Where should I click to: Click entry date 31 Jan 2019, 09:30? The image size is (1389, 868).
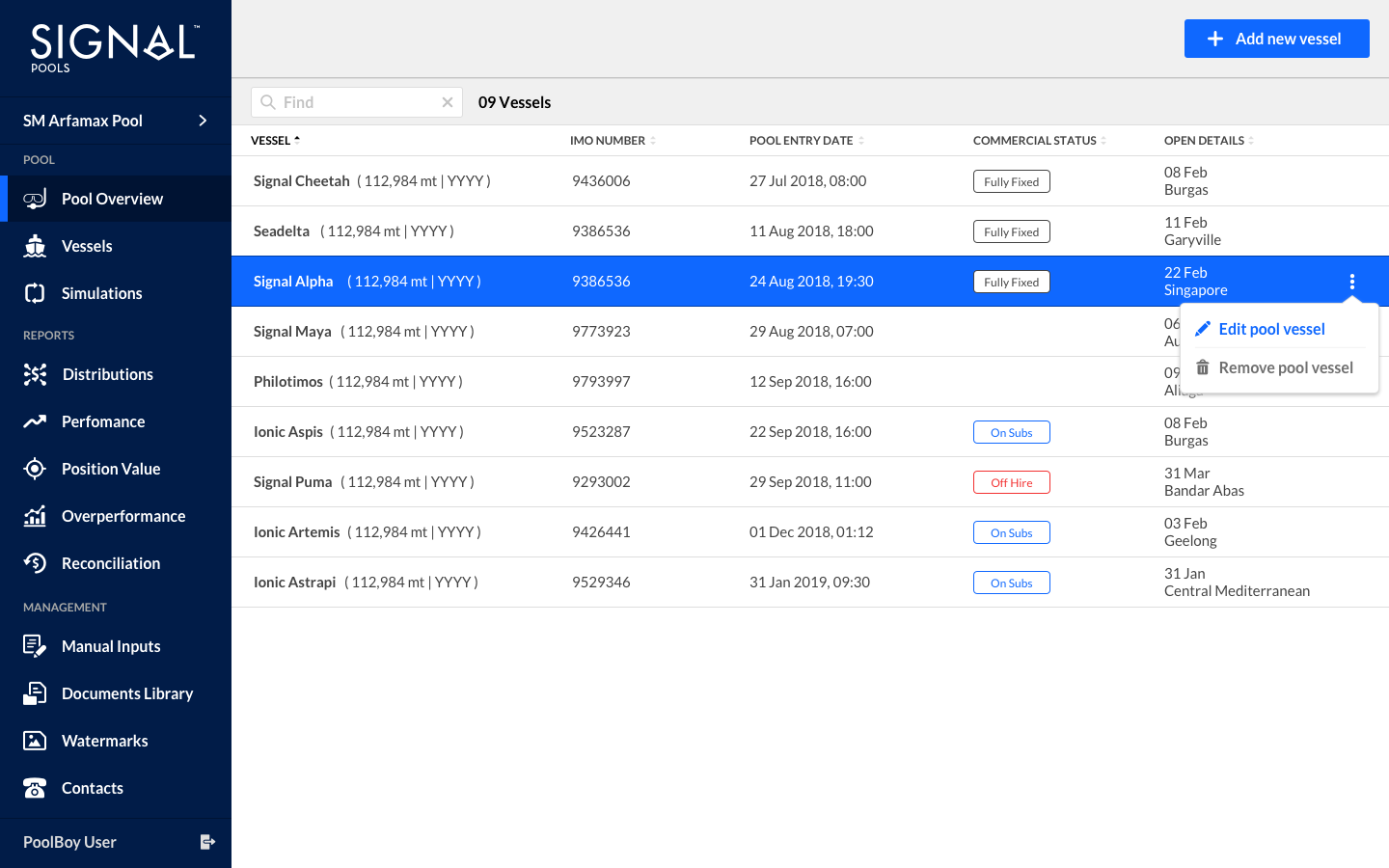click(x=809, y=583)
